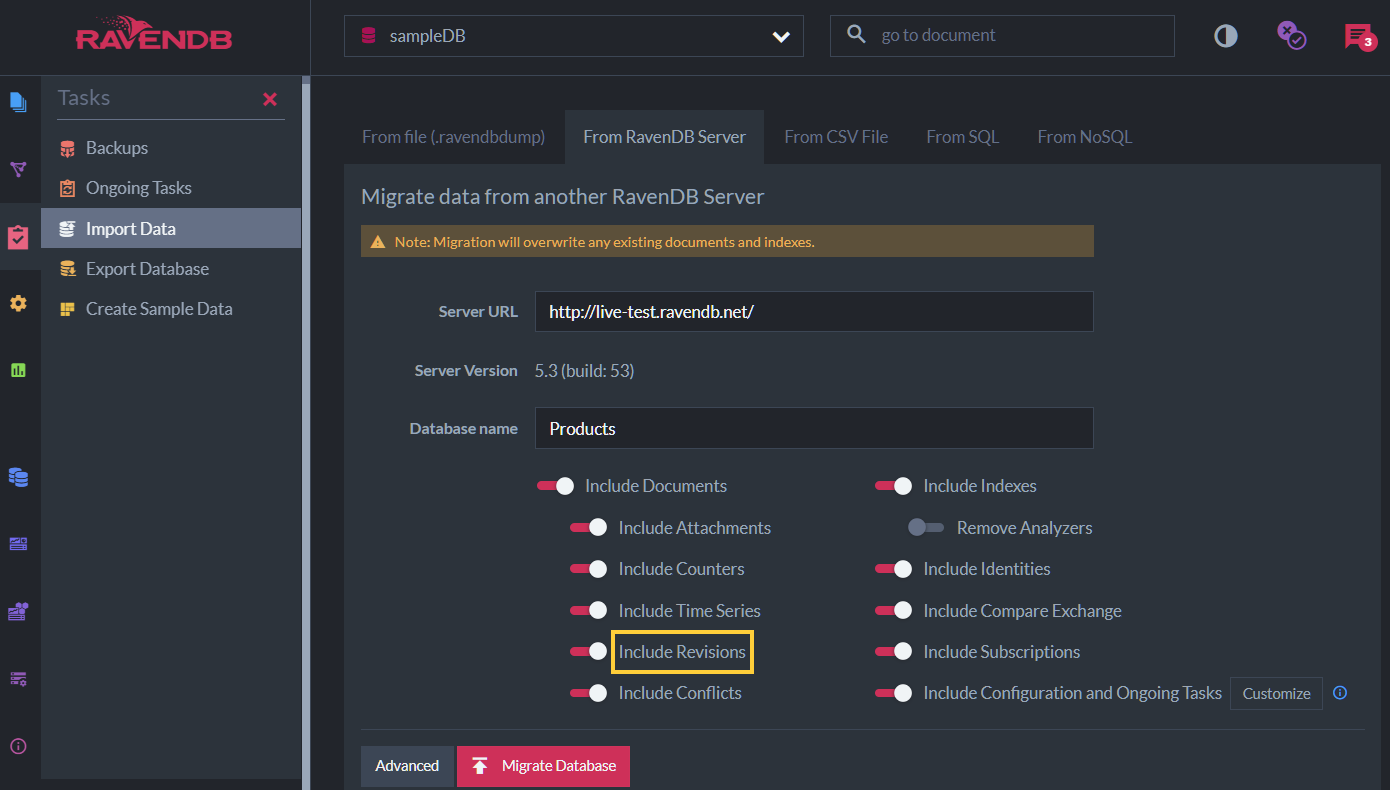Enable the Remove Analyzers switch
The height and width of the screenshot is (790, 1390).
pos(926,528)
